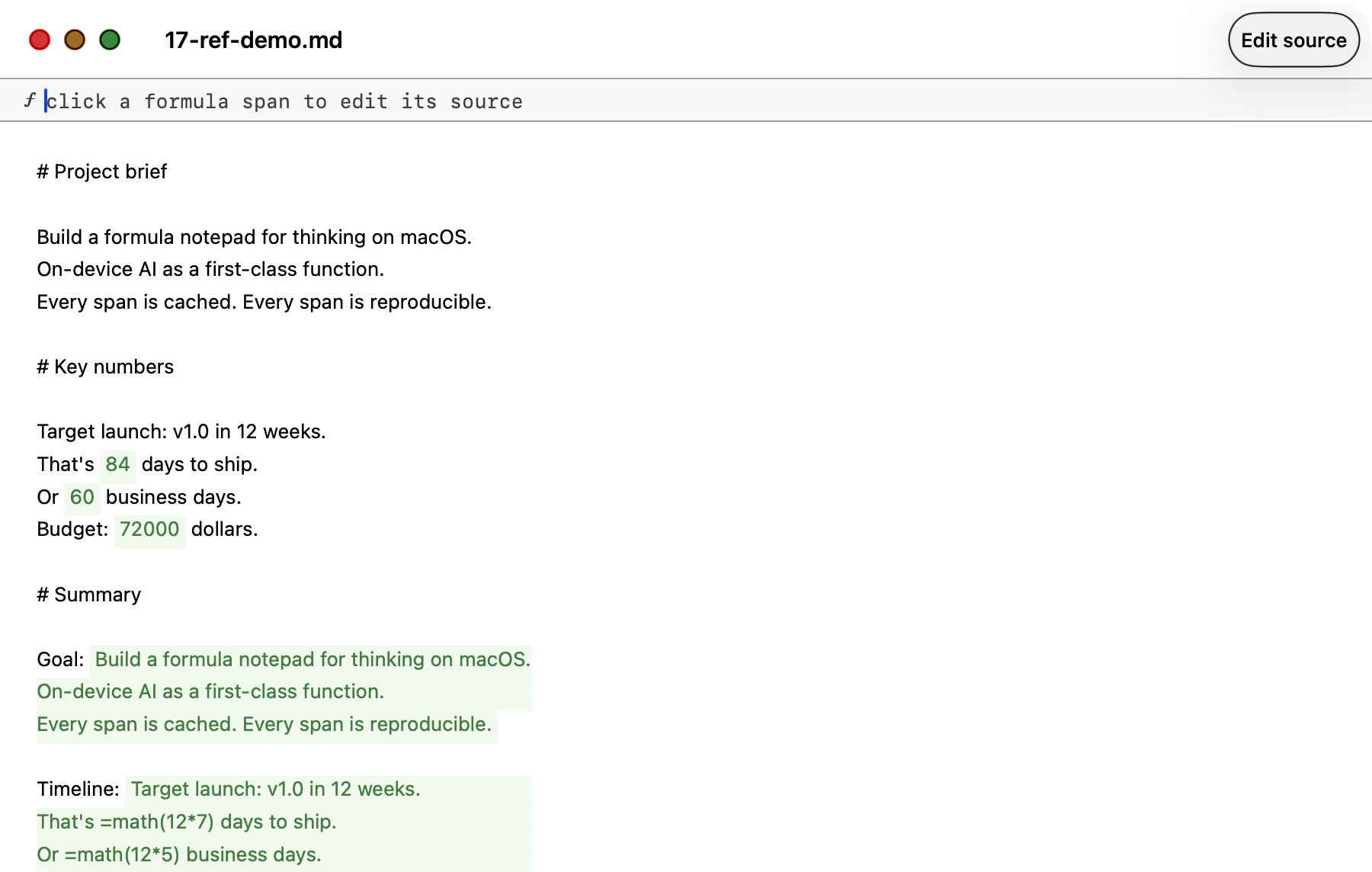Open the 72000 budget formula span

149,530
